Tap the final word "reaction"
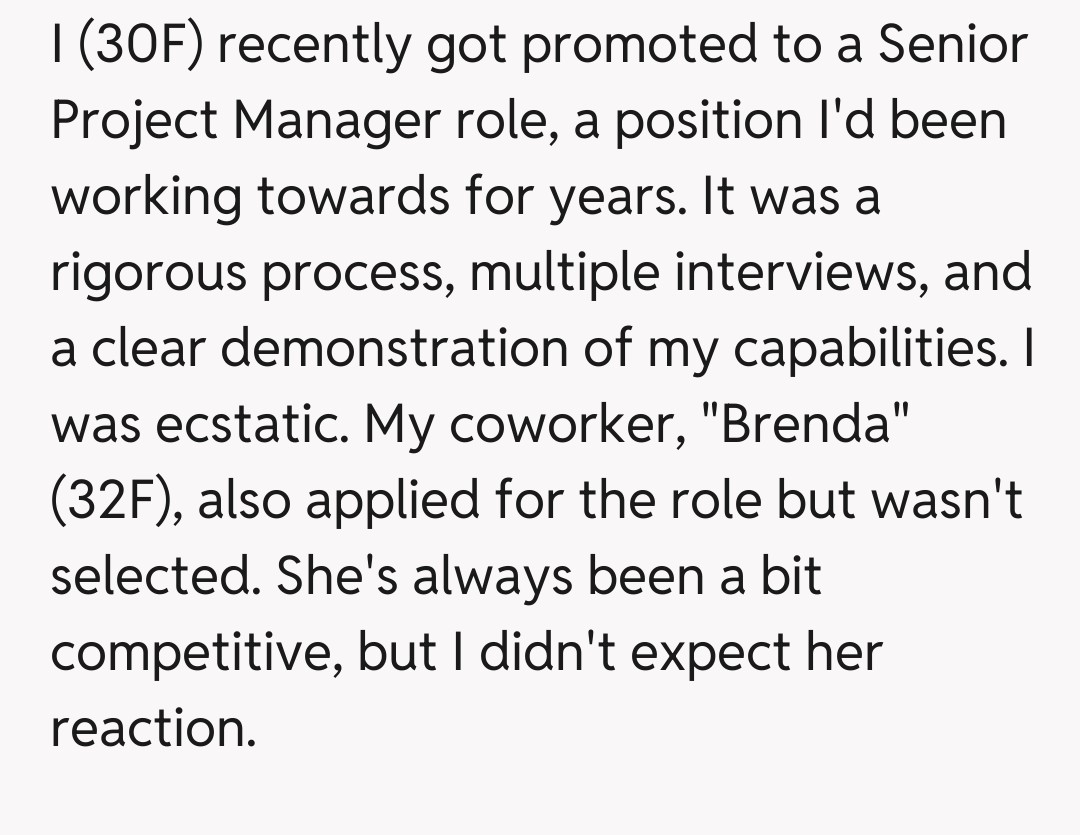Viewport: 1080px width, 835px height. tap(150, 730)
